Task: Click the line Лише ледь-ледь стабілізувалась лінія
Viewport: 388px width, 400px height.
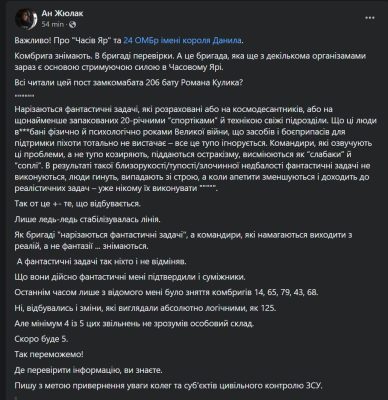Action: tap(88, 219)
